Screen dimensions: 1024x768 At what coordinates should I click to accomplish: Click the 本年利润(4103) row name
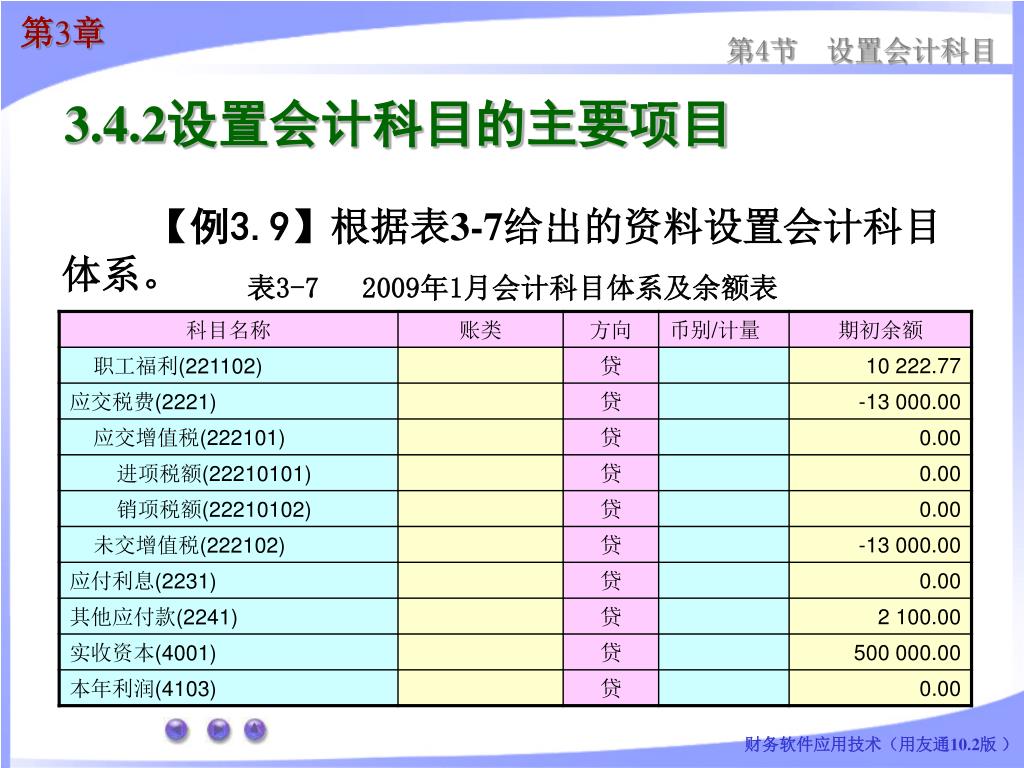pos(143,688)
